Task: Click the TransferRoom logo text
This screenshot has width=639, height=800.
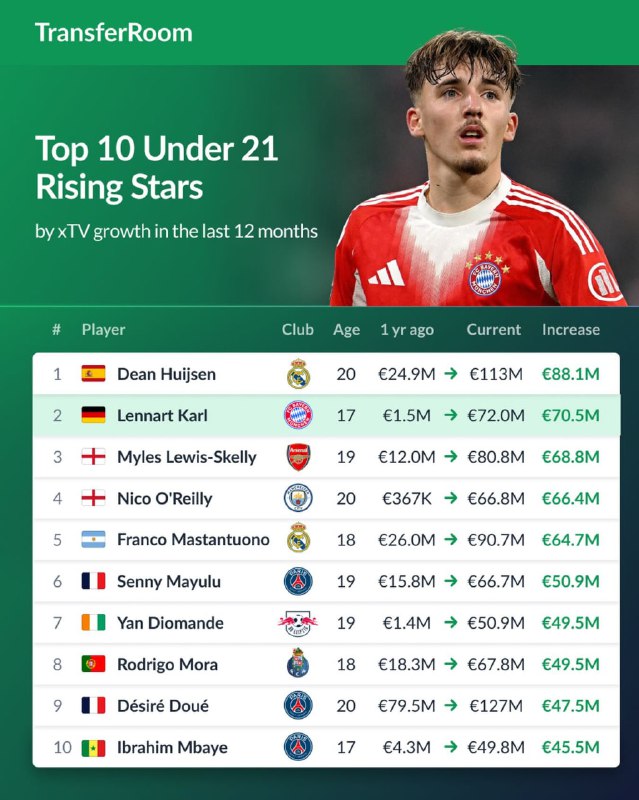Action: 113,32
